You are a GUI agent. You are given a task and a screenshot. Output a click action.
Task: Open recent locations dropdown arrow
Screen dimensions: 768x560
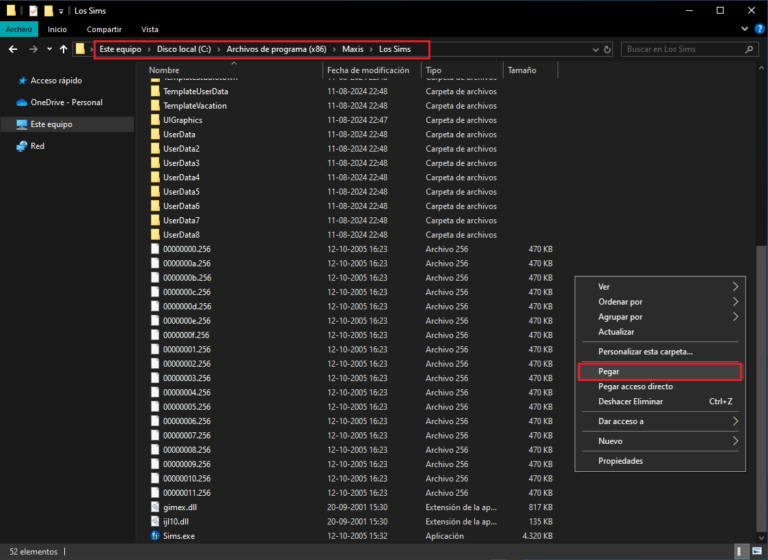tap(49, 49)
